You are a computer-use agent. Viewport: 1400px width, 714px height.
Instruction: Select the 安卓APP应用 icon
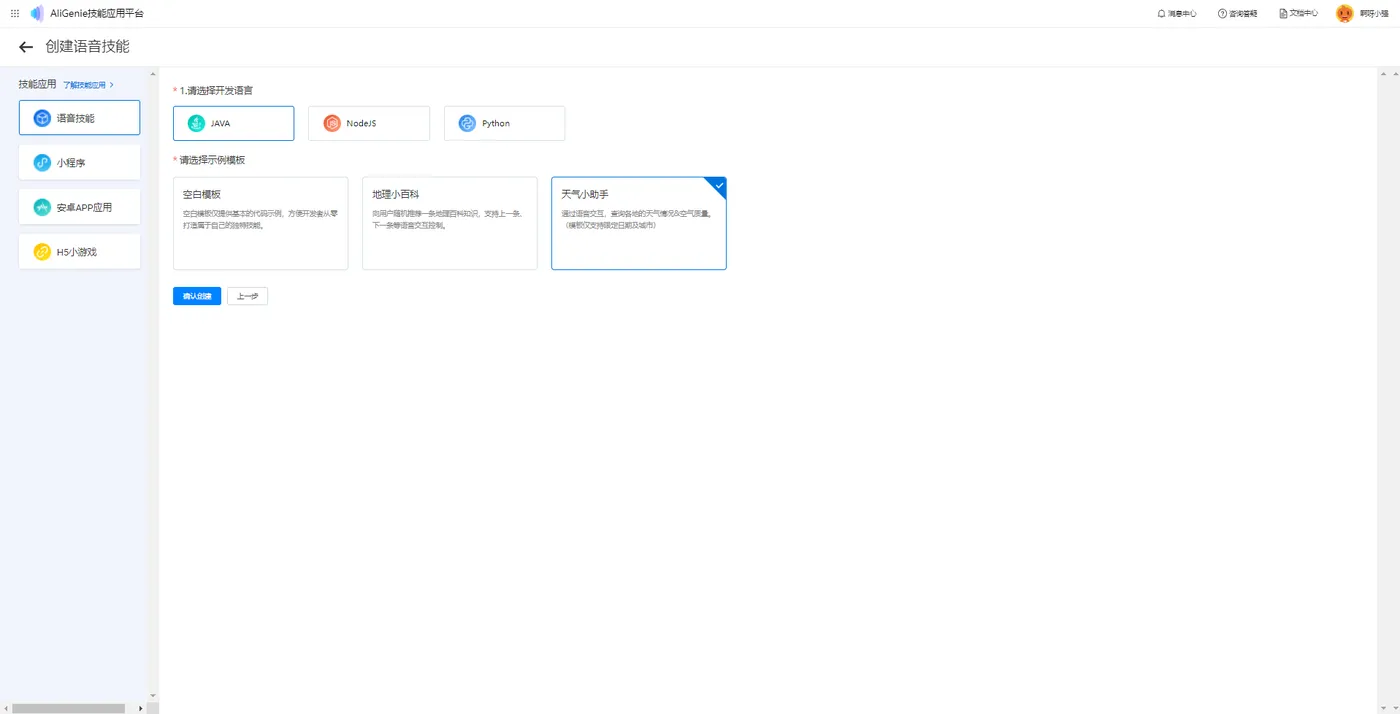coord(42,207)
